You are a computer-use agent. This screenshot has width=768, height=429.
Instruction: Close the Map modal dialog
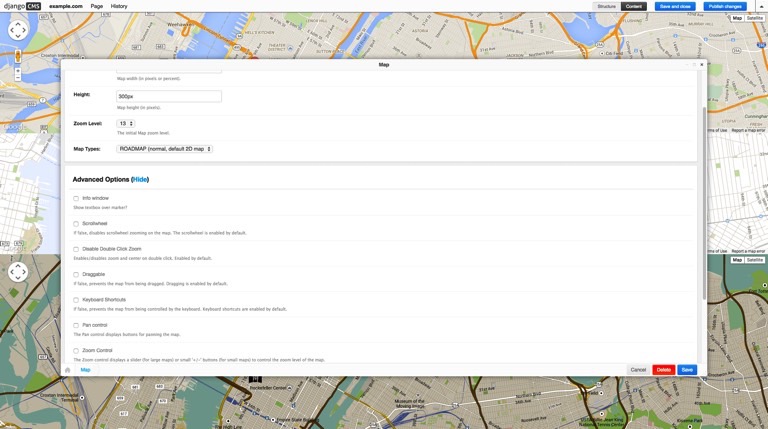pos(701,65)
